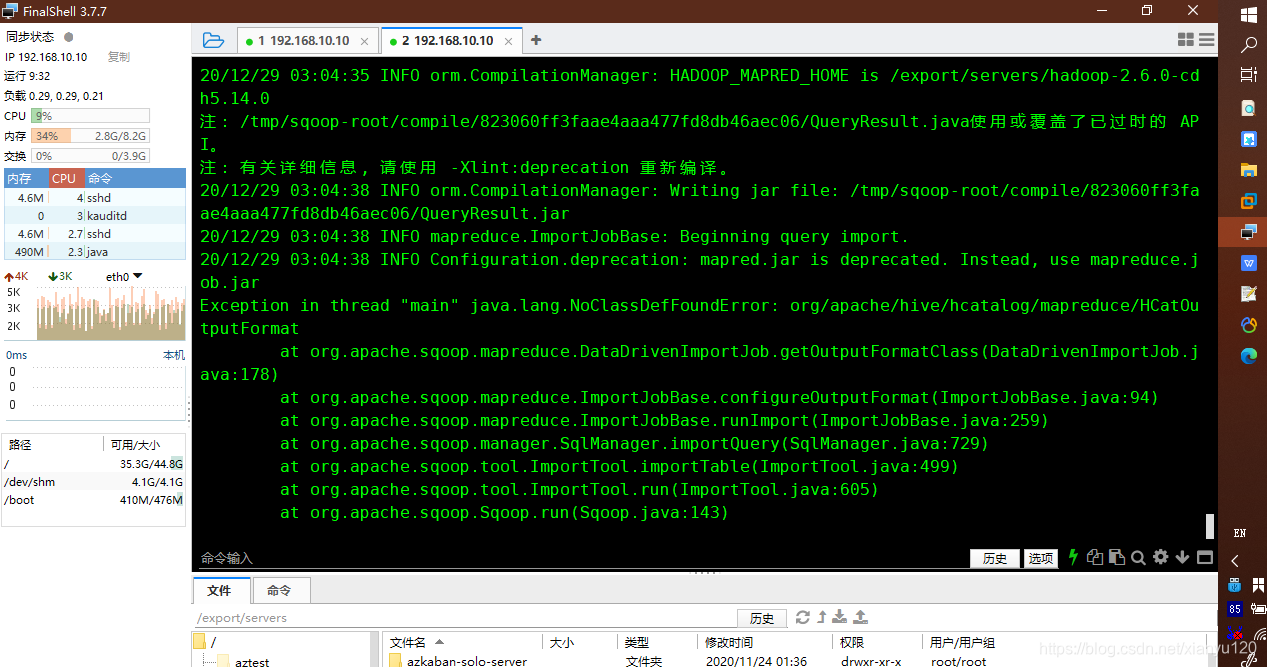Open the WPS Writer taskbar icon
The image size is (1267, 667).
[x=1249, y=263]
